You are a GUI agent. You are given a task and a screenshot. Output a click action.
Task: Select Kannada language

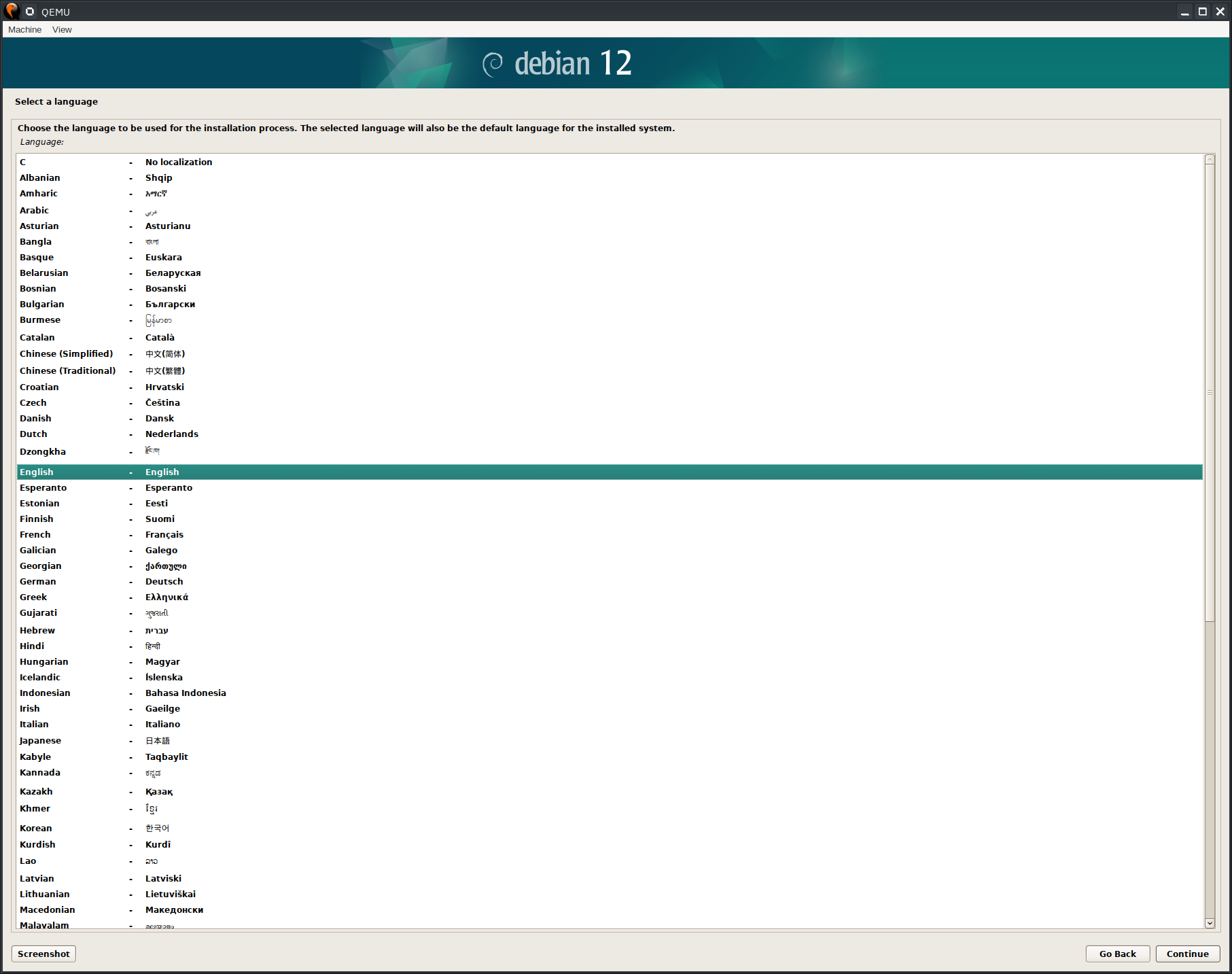(x=610, y=773)
